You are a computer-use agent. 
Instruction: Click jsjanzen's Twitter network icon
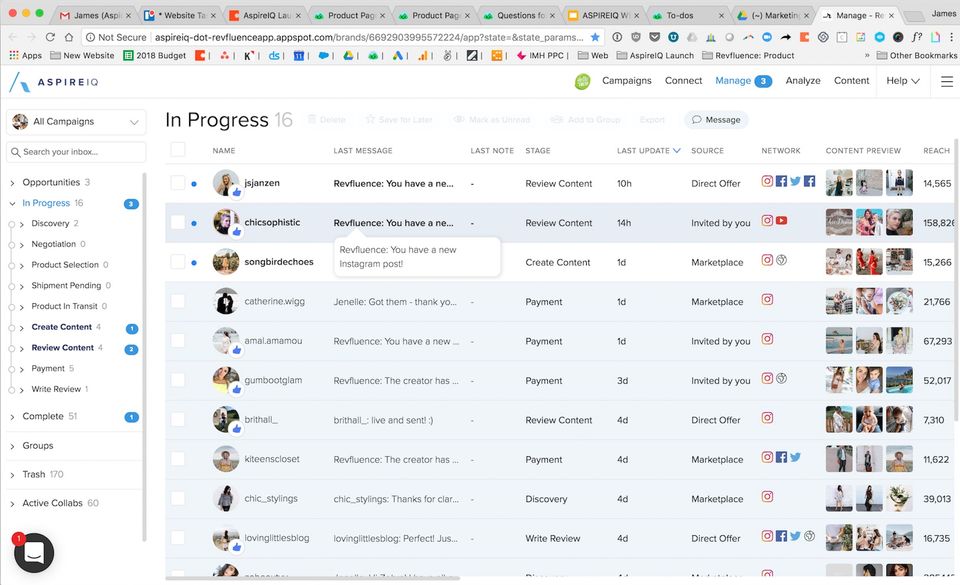pos(795,182)
